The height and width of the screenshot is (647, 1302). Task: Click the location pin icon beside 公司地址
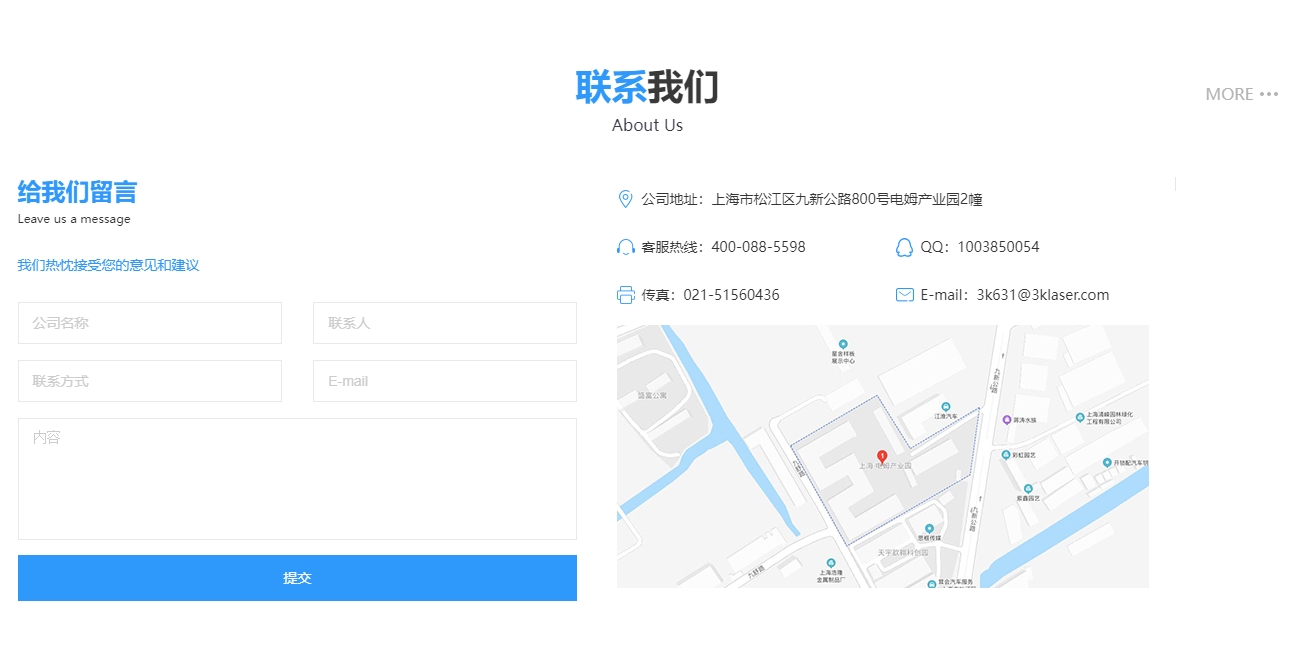(626, 199)
